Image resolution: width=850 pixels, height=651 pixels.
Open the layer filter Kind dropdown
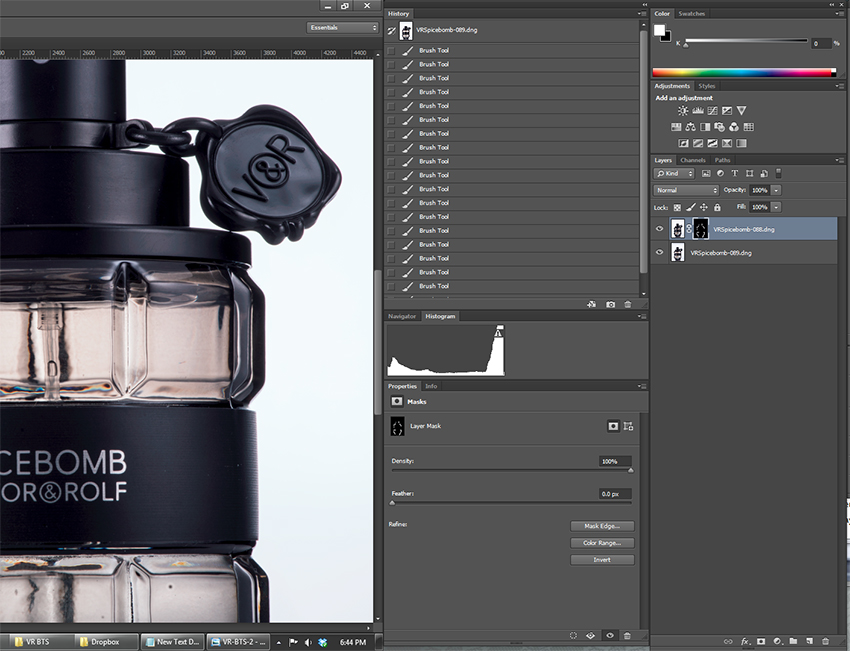pos(674,173)
